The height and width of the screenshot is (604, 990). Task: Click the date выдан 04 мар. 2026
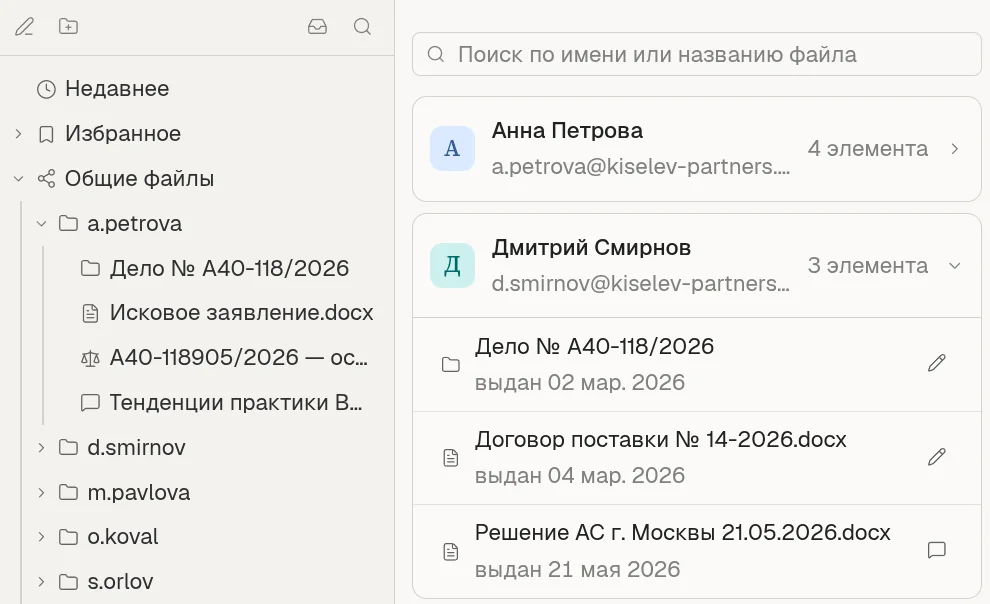[580, 475]
